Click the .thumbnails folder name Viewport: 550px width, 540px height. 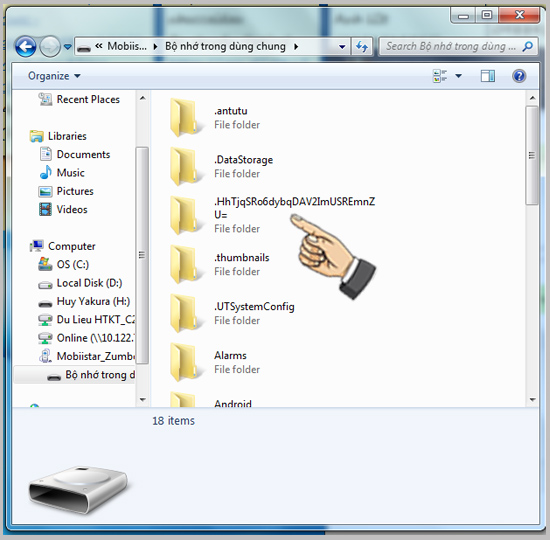(242, 258)
